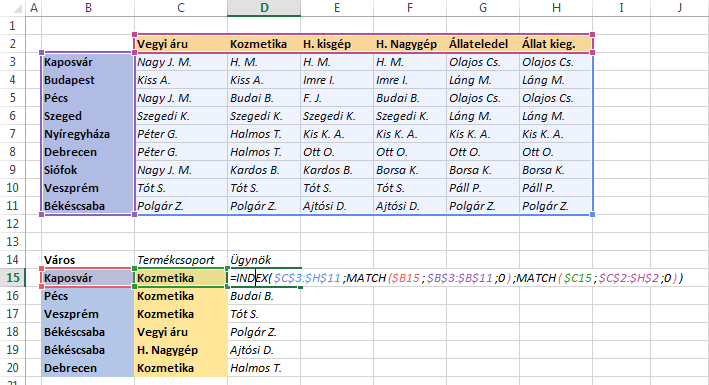The width and height of the screenshot is (709, 385).
Task: Select the Állat kieg. header cell
Action: 556,44
